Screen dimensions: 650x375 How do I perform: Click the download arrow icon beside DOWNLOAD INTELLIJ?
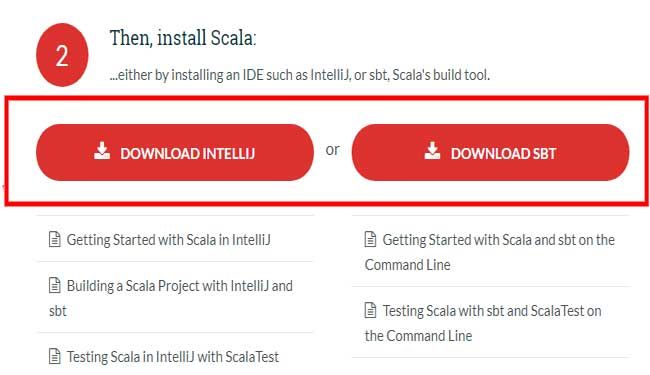pos(102,151)
